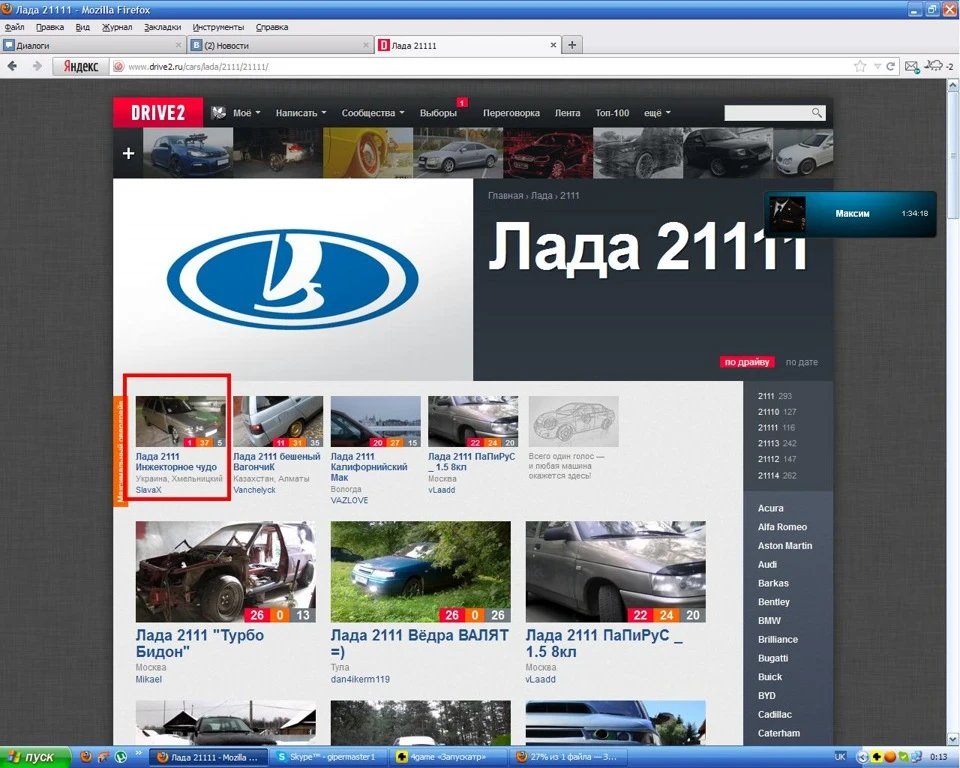960x768 pixels.
Task: Open Лада 2111 "Турбо Бидон" title
Action: coord(200,643)
